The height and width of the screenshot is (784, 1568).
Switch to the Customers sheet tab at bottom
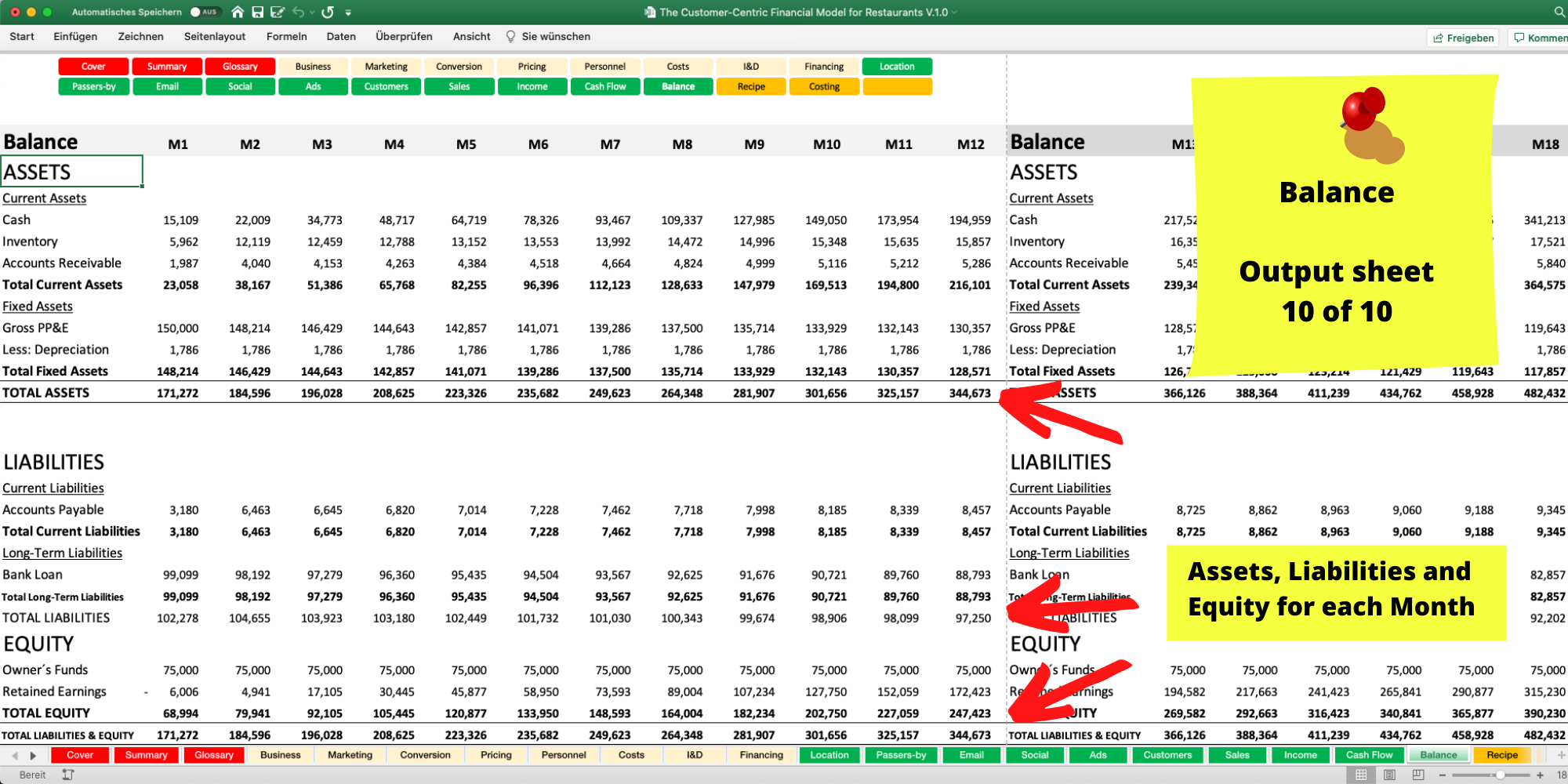coord(1167,755)
